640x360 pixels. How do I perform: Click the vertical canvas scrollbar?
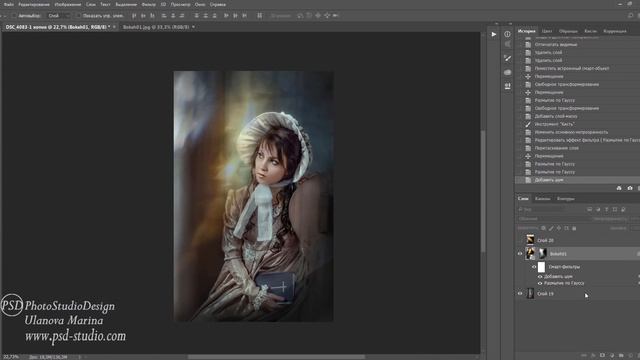click(483, 192)
